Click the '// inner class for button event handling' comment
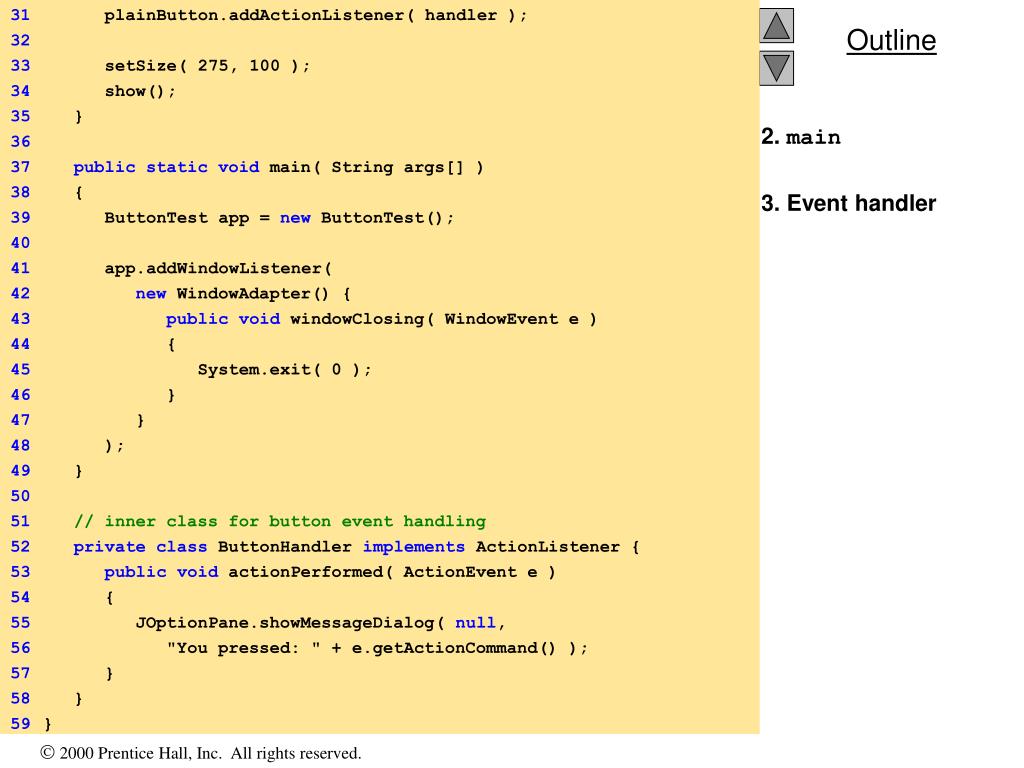The width and height of the screenshot is (1024, 768). tap(280, 521)
